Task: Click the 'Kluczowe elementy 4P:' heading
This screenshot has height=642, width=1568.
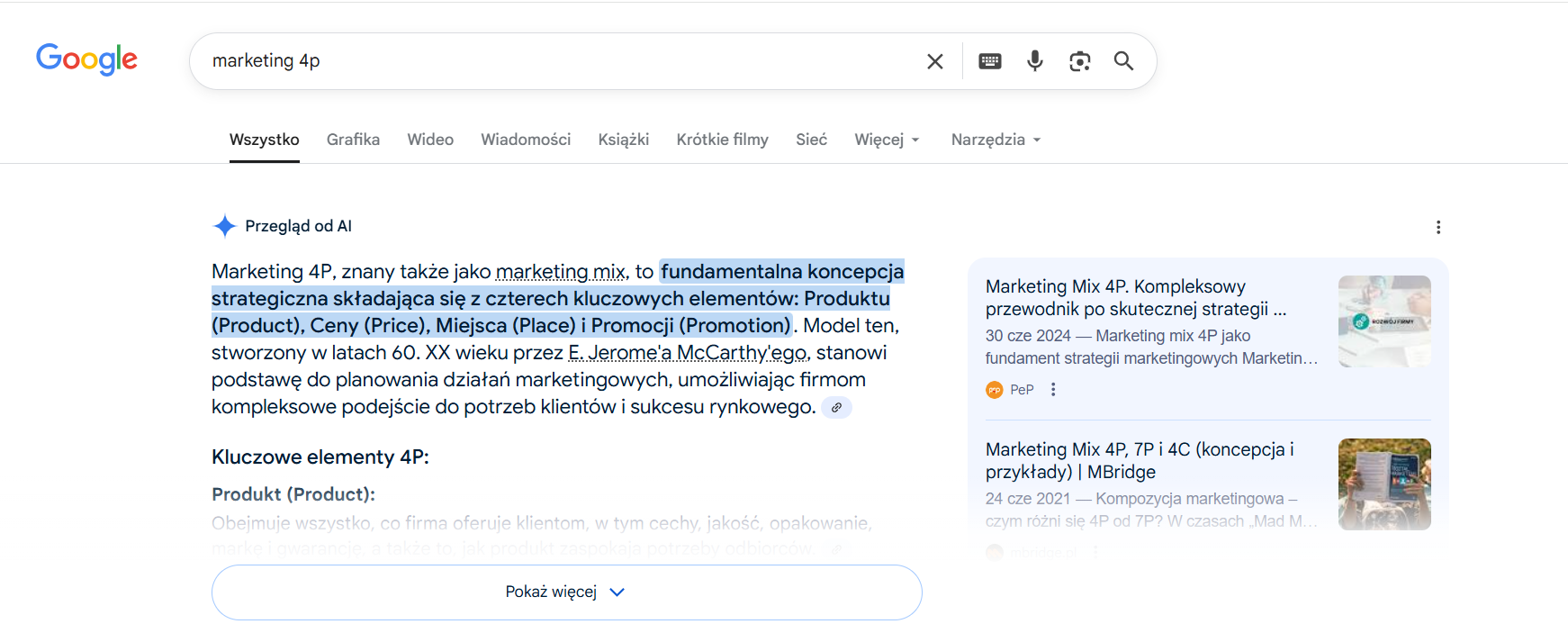Action: tap(320, 457)
